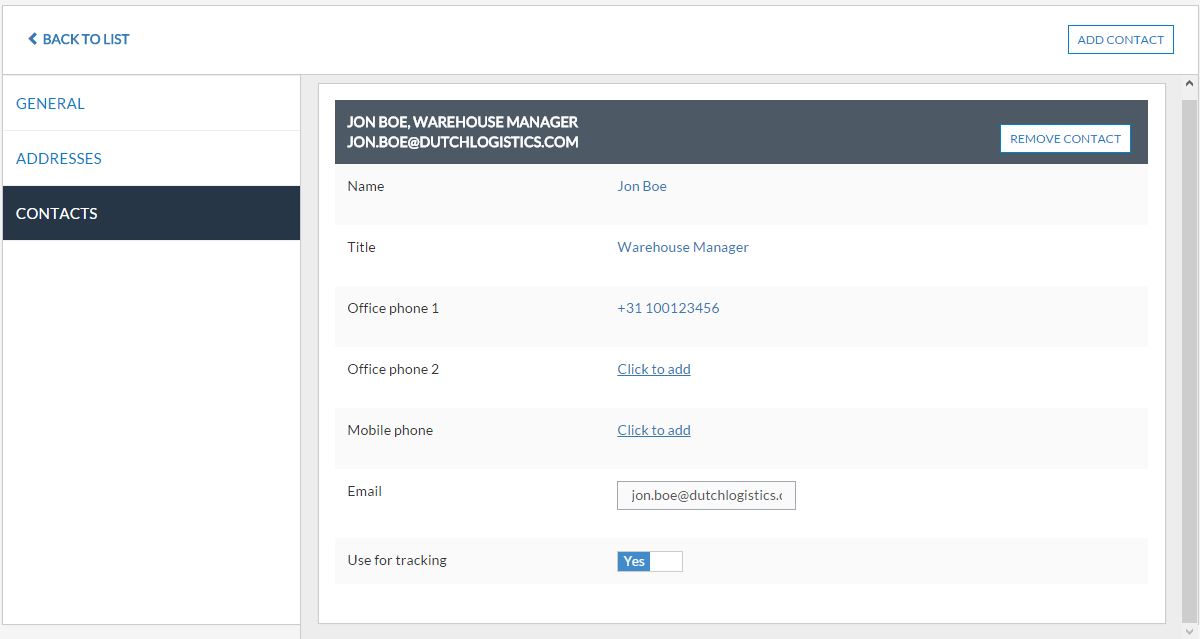Remove the Jon Boe contact

point(1065,139)
